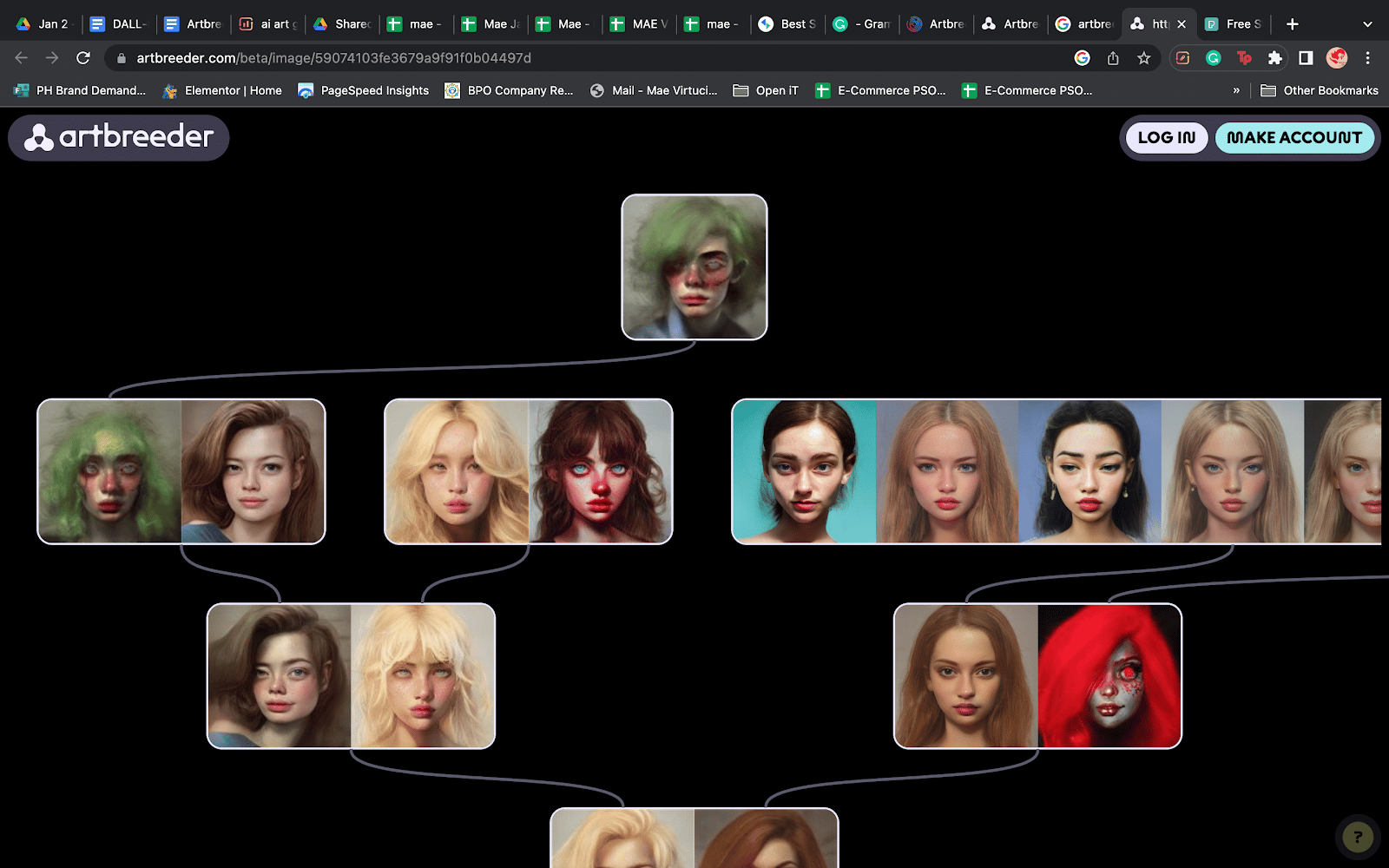Click the browser forward arrow

pos(52,58)
